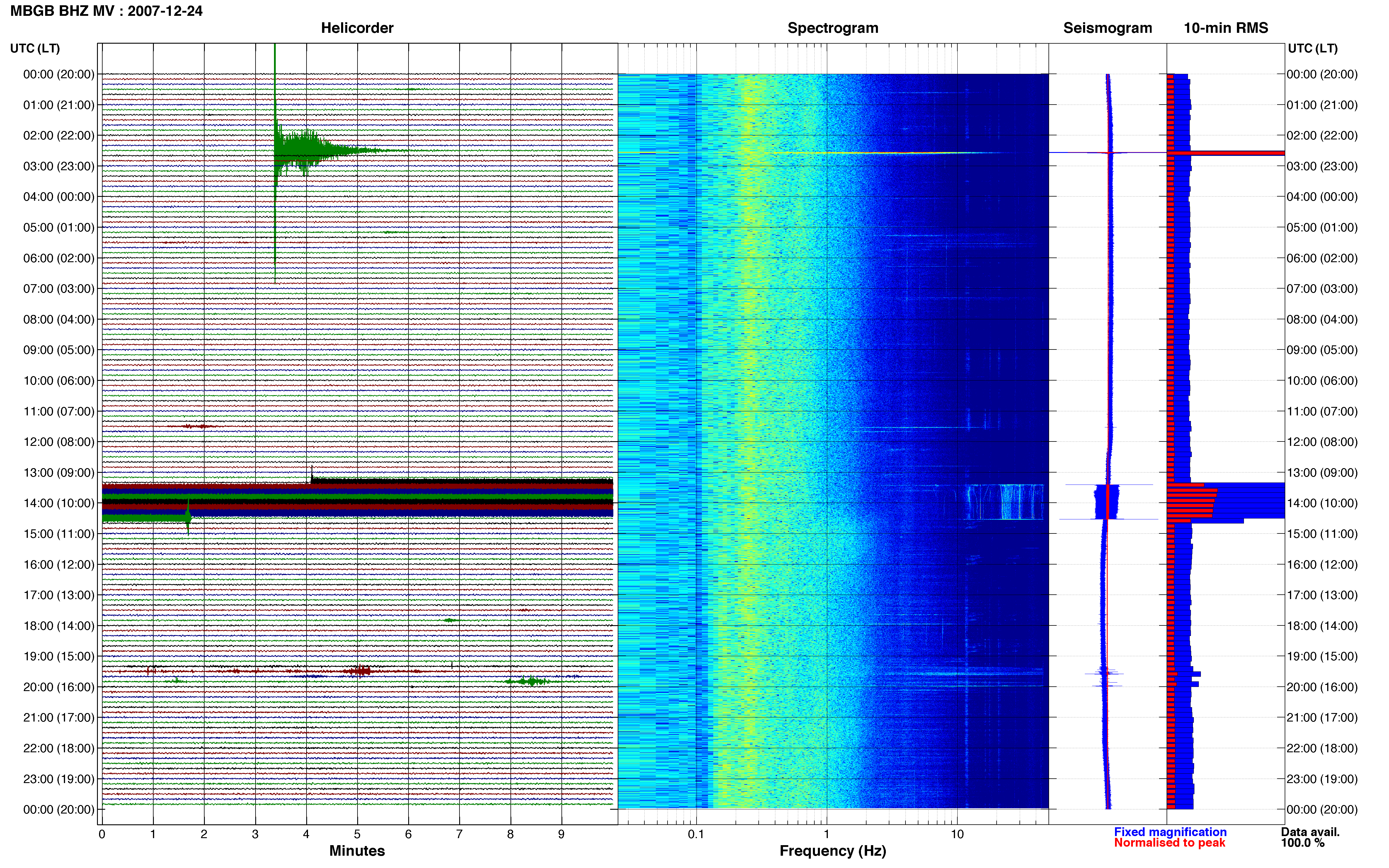1389x868 pixels.
Task: Click right time label '13:00 (09:00)'
Action: click(1322, 473)
